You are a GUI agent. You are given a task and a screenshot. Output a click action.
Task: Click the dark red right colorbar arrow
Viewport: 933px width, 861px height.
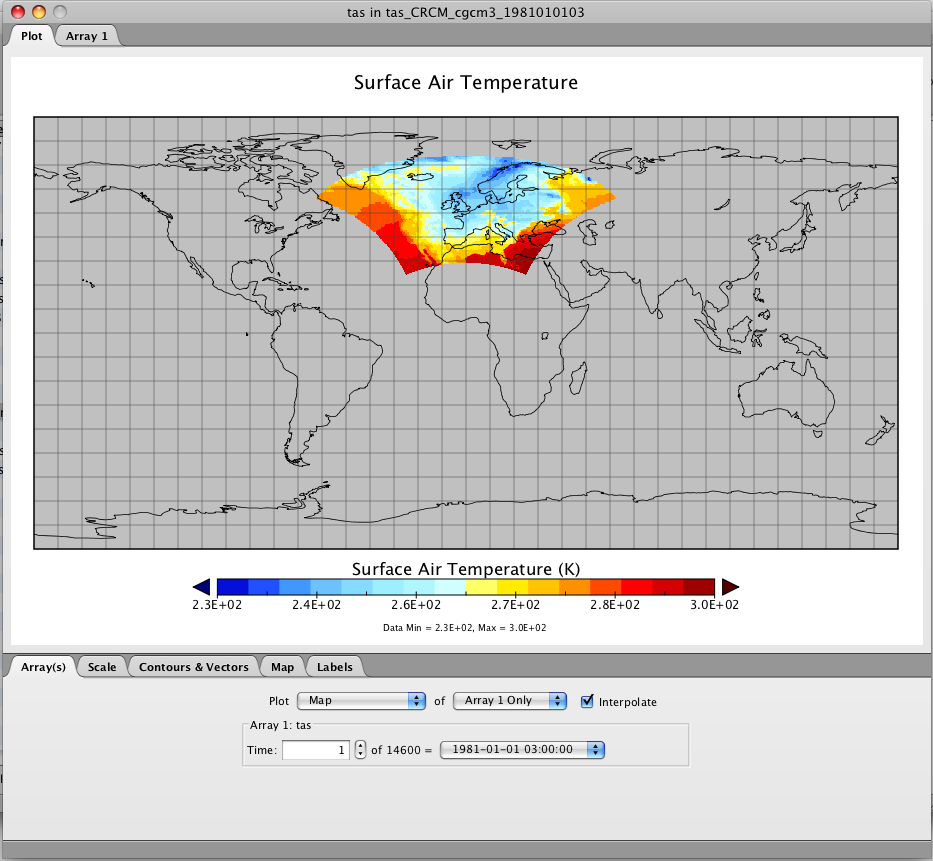(730, 587)
